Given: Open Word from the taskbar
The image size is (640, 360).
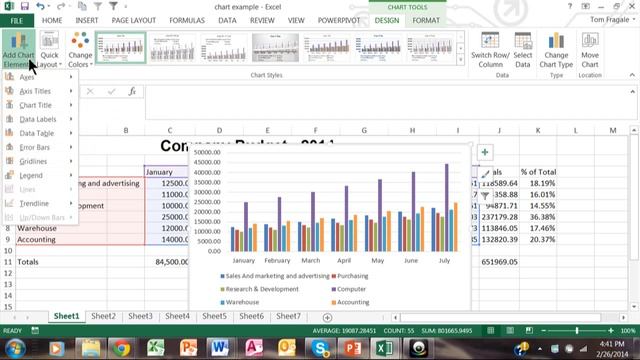Looking at the screenshot, I should [220, 349].
